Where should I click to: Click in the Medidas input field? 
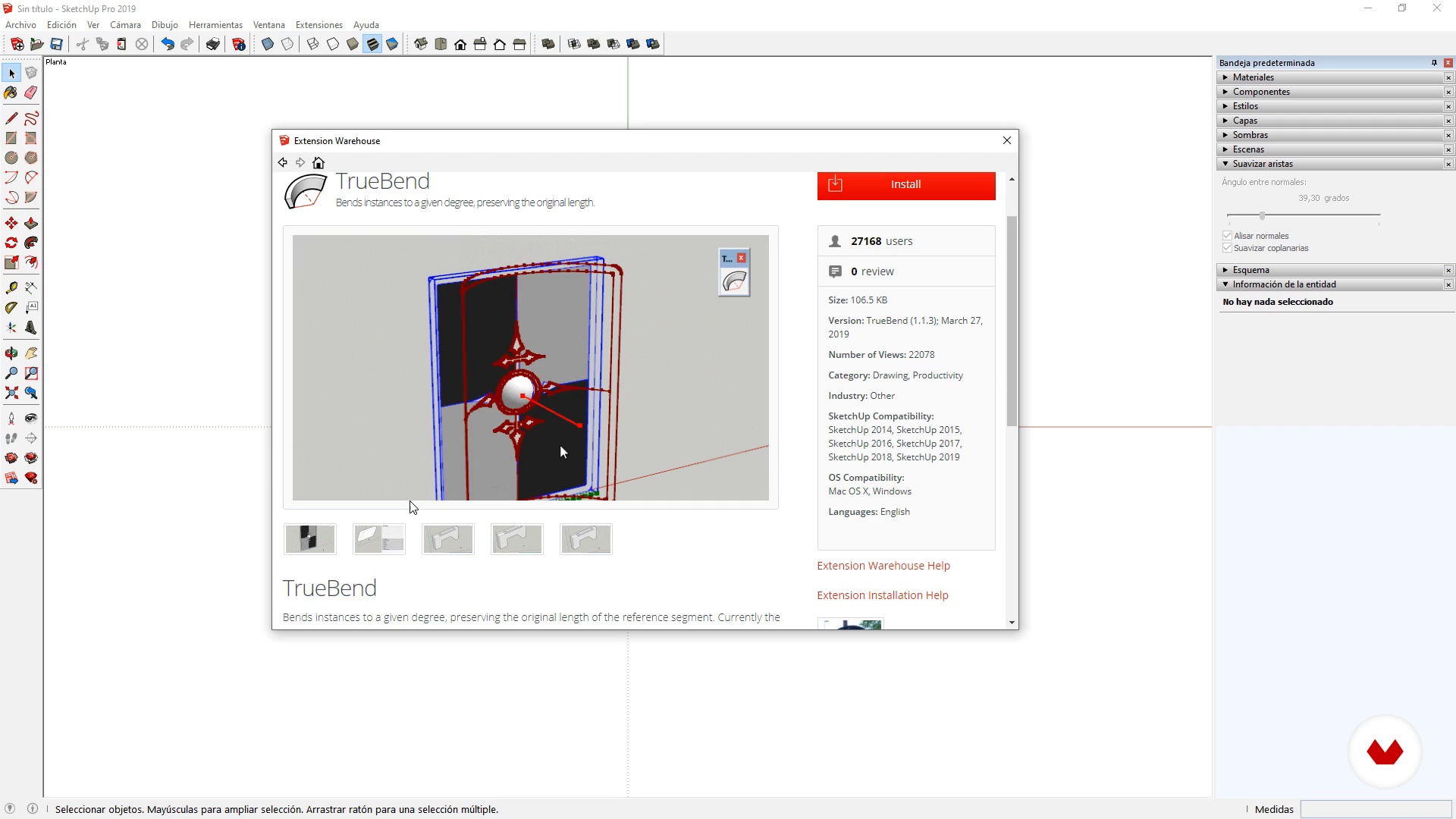click(x=1376, y=809)
